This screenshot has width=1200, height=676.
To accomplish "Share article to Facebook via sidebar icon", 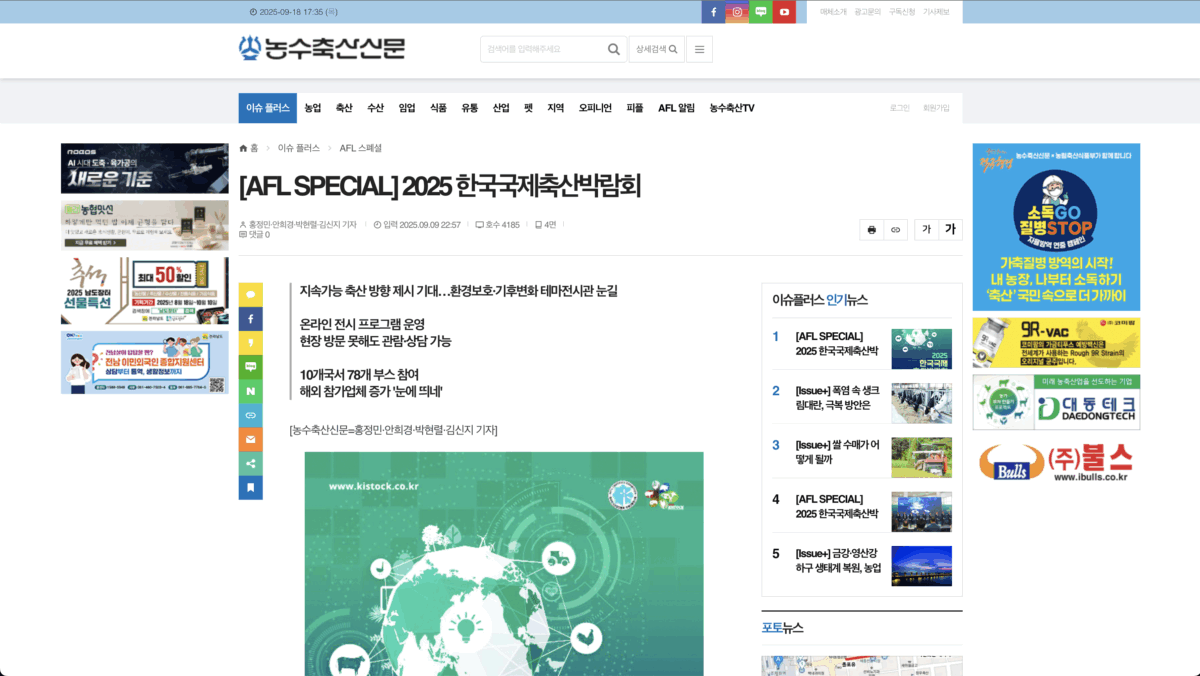I will (250, 318).
